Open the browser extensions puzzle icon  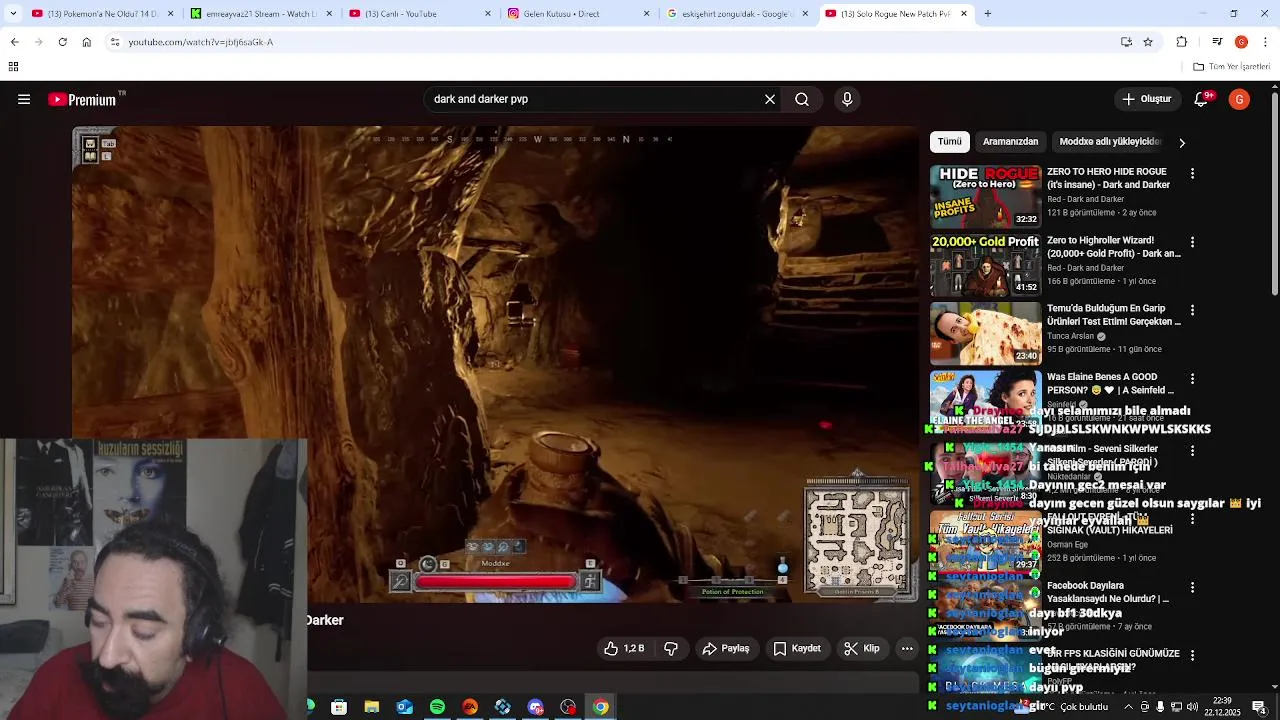[1182, 42]
